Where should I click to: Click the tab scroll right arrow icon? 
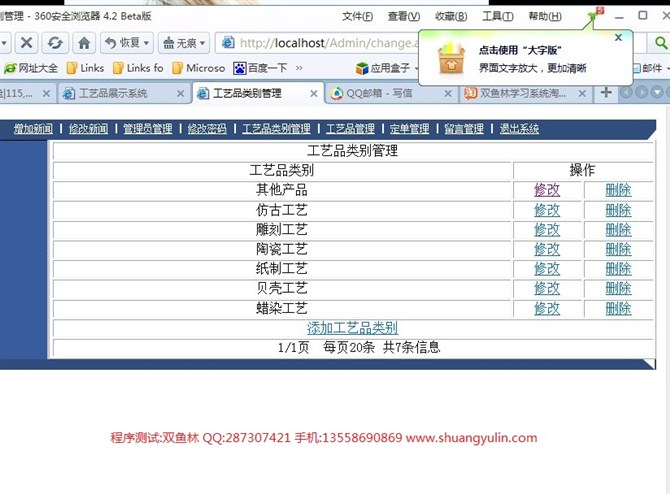click(x=641, y=92)
